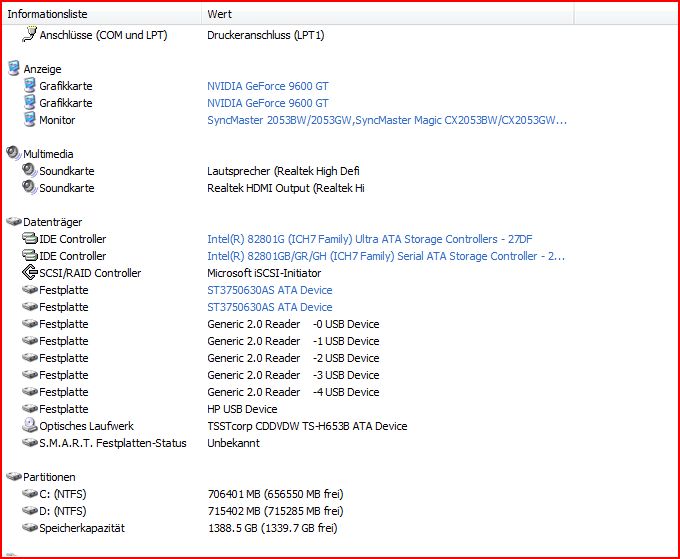
Task: Select the Anschlüsse (COM und LPT) label
Action: (x=103, y=35)
